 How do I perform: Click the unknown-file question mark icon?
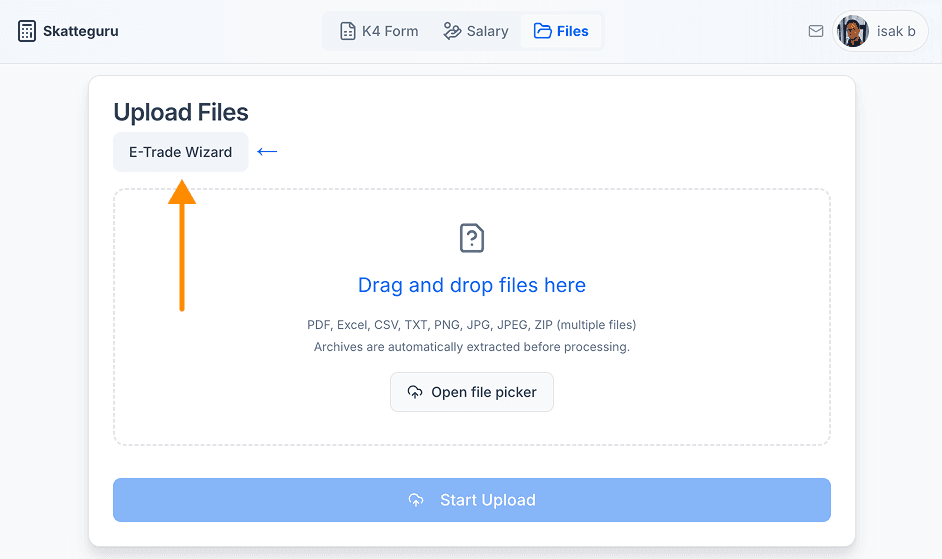pyautogui.click(x=472, y=238)
